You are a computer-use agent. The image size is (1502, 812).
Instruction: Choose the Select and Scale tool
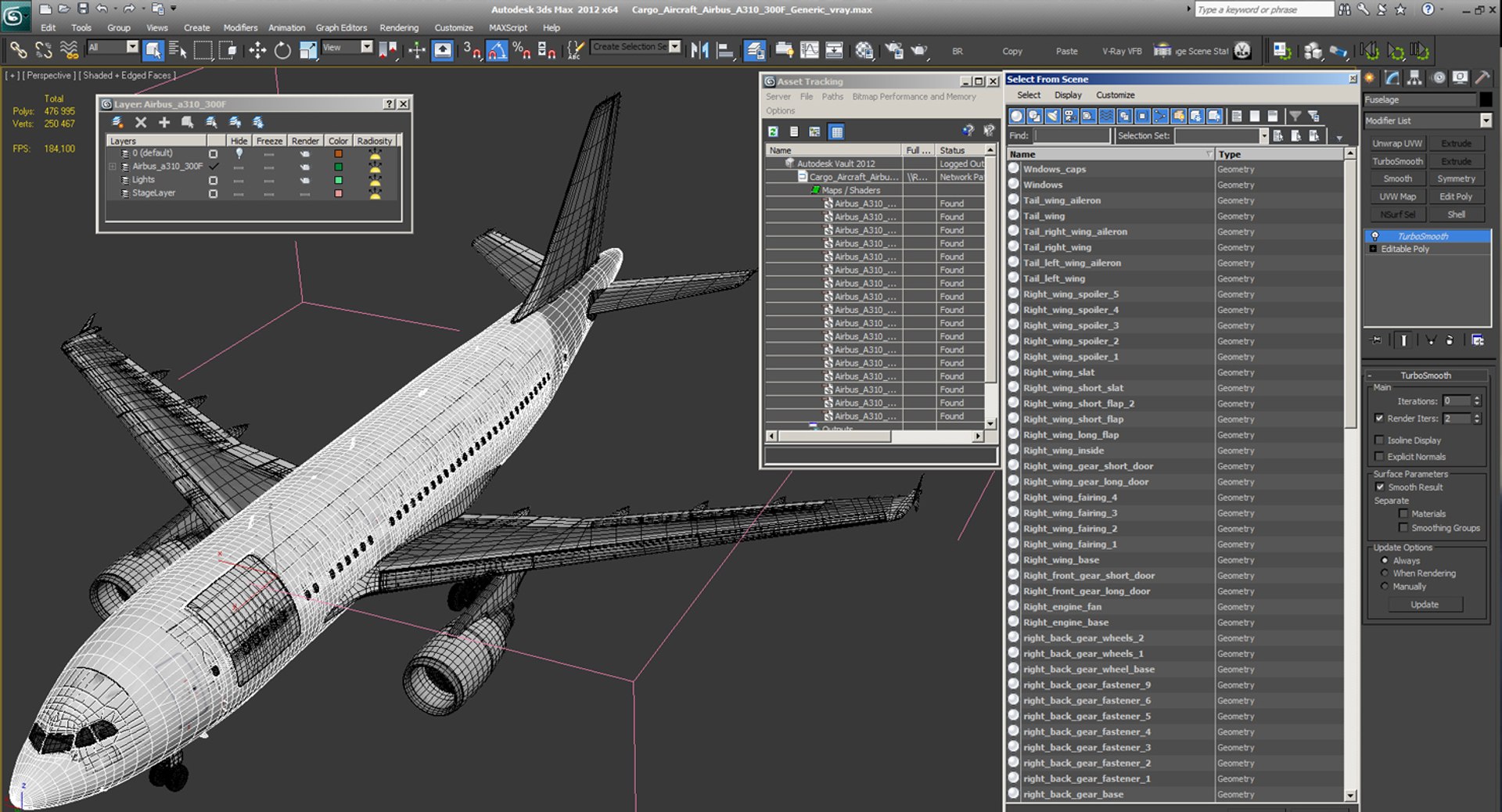[x=308, y=51]
